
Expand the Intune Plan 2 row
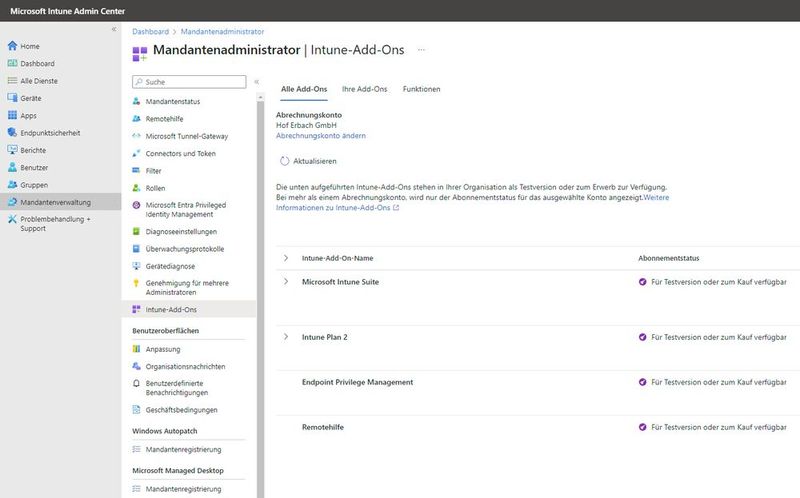286,337
